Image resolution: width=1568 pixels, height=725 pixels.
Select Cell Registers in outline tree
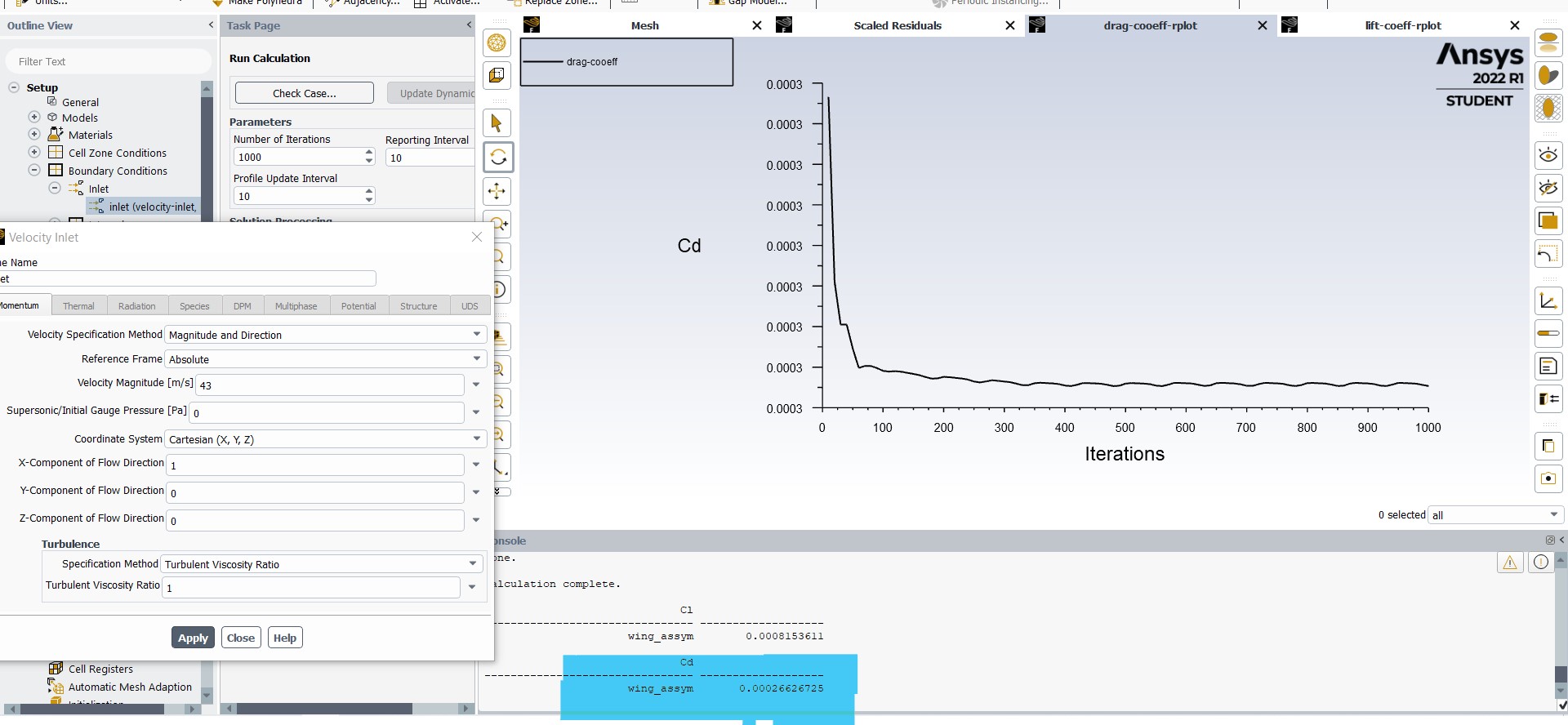100,669
